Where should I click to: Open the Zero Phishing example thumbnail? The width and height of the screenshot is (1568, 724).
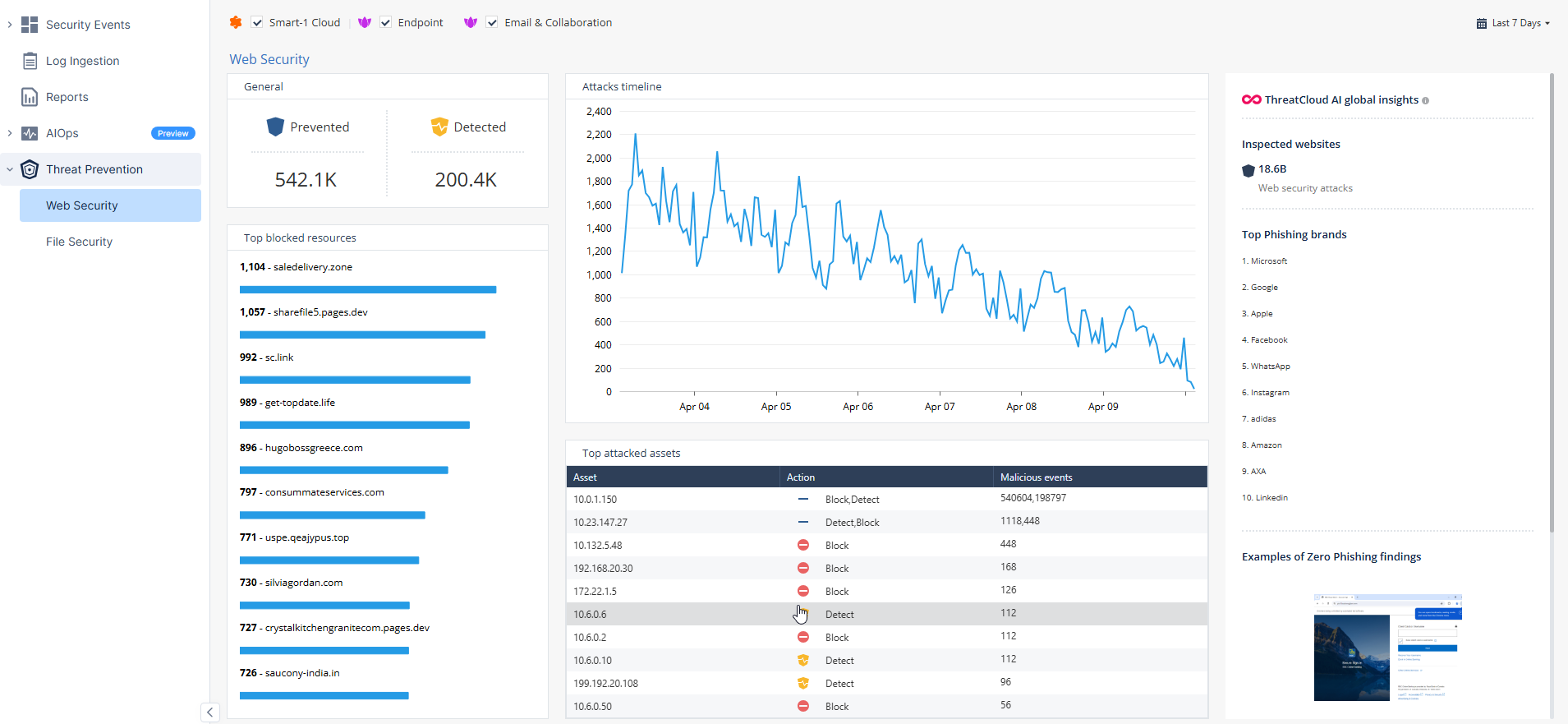point(1387,647)
